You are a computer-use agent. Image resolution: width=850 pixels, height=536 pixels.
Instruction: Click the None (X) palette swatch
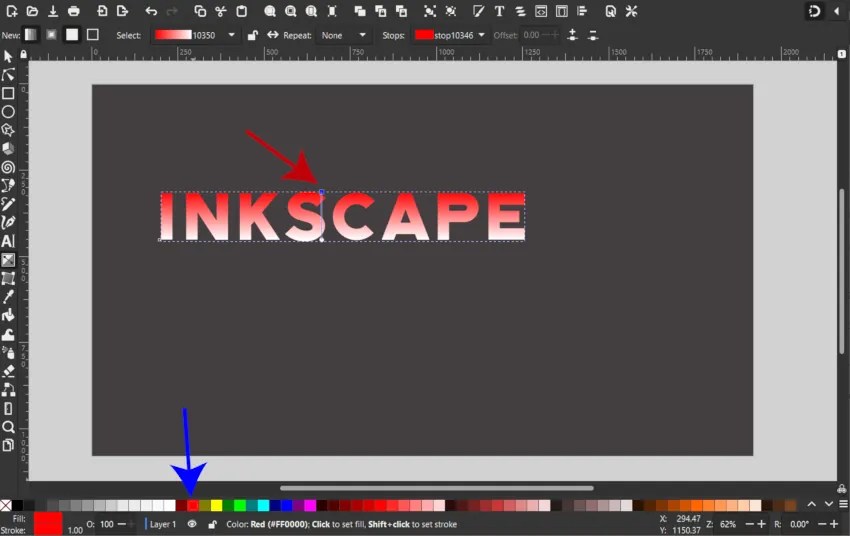coord(5,506)
